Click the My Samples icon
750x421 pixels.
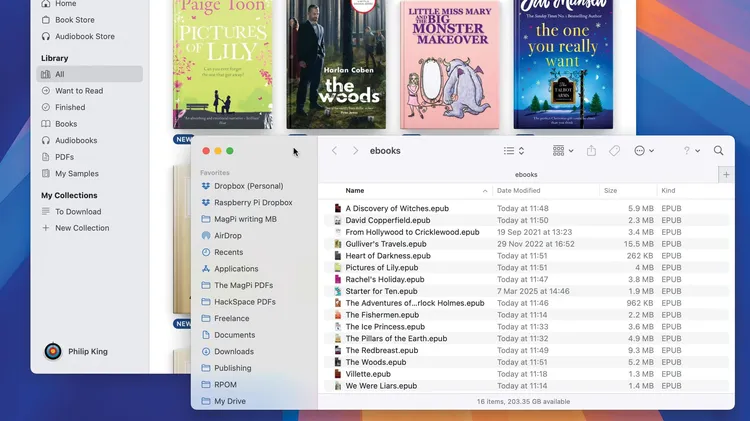click(x=45, y=174)
